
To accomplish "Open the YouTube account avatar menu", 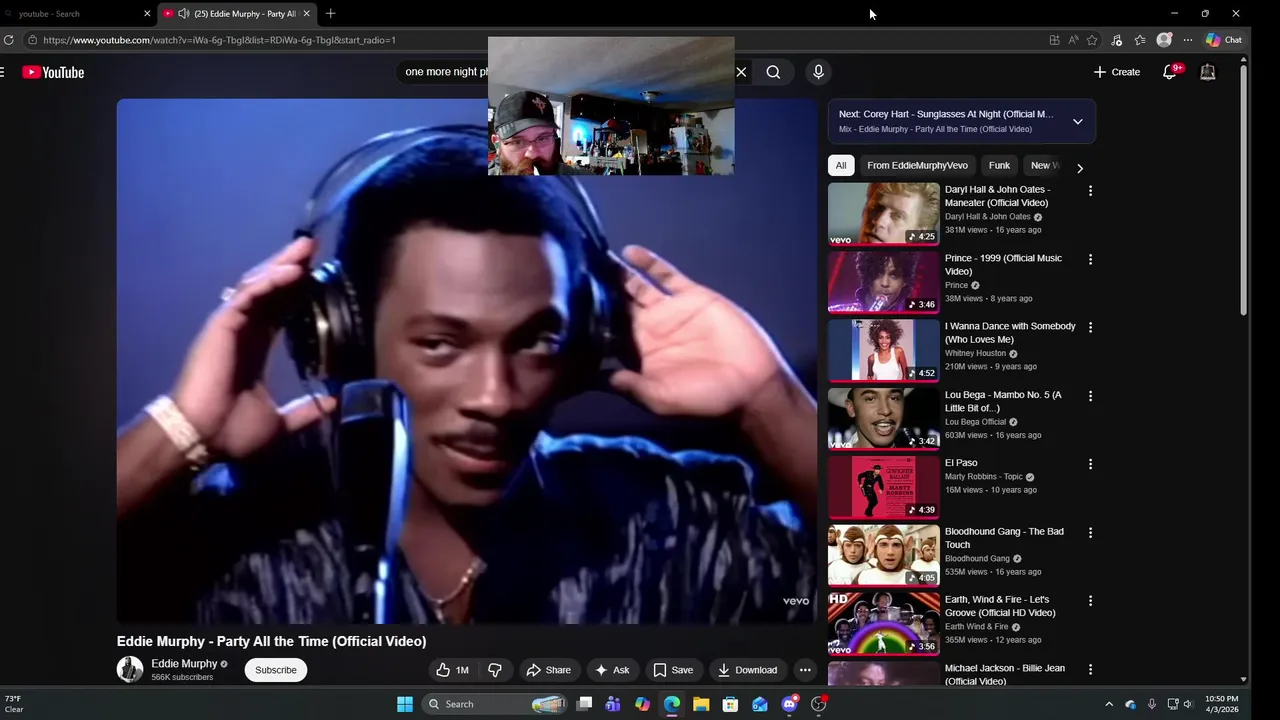I will [1208, 72].
